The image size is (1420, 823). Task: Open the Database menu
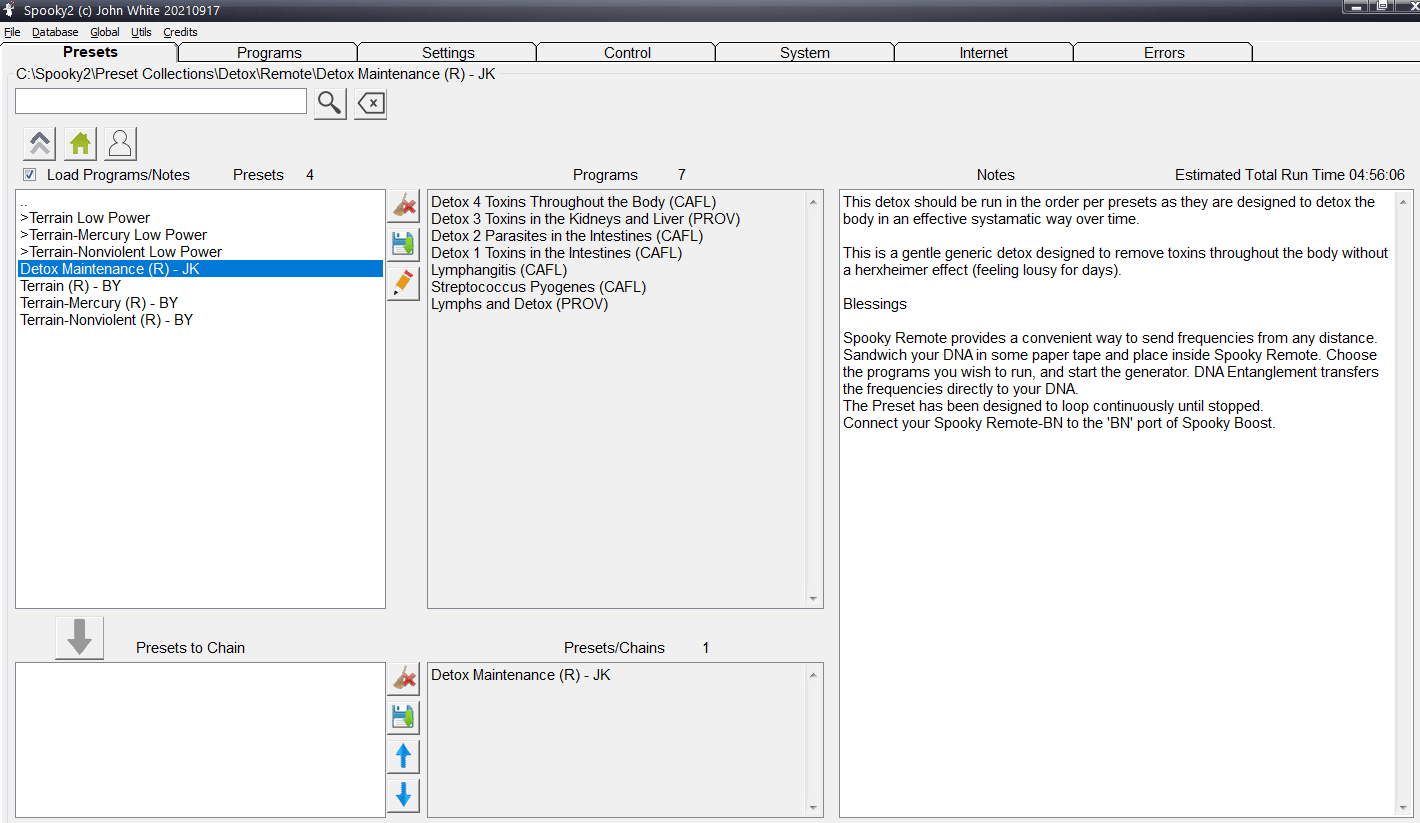tap(55, 32)
